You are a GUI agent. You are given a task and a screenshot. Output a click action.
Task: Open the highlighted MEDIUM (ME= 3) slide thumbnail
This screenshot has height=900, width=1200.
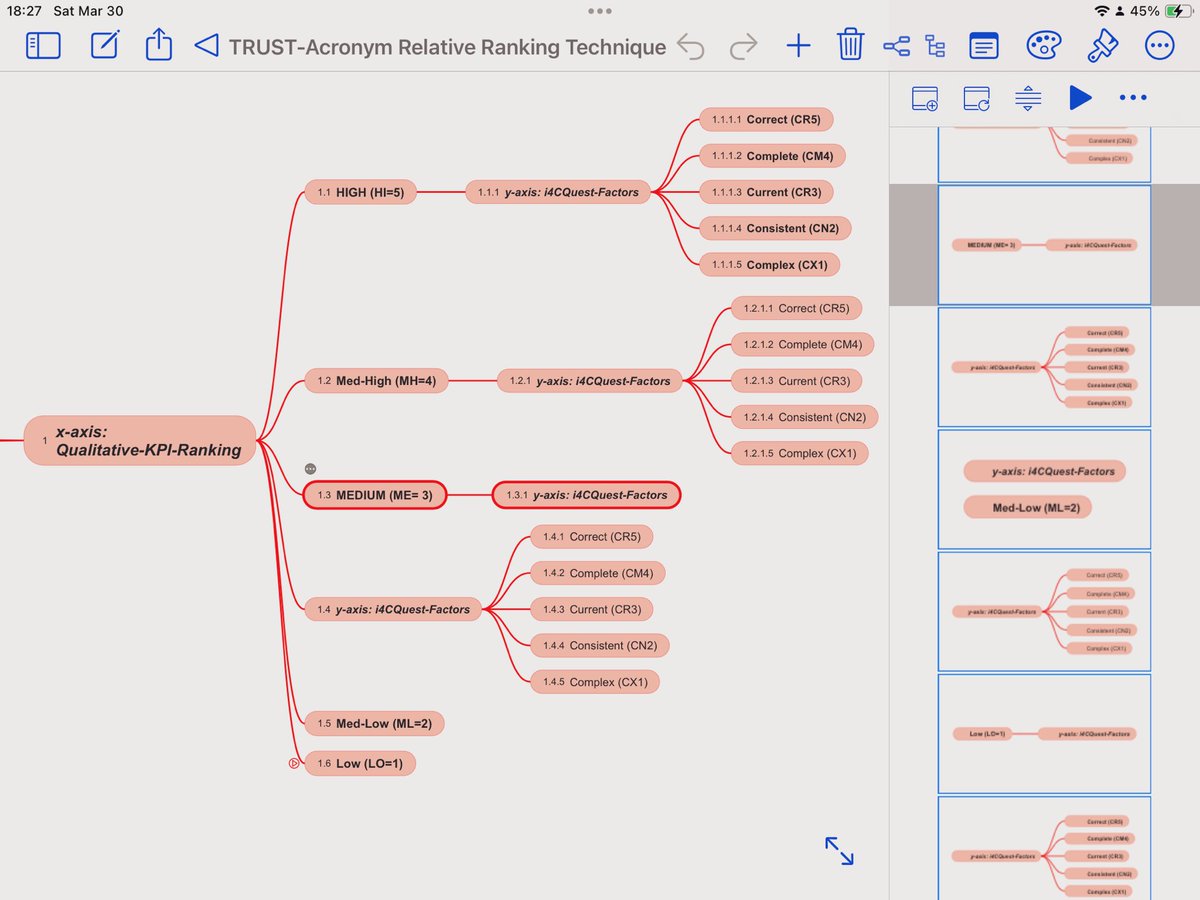coord(1044,245)
